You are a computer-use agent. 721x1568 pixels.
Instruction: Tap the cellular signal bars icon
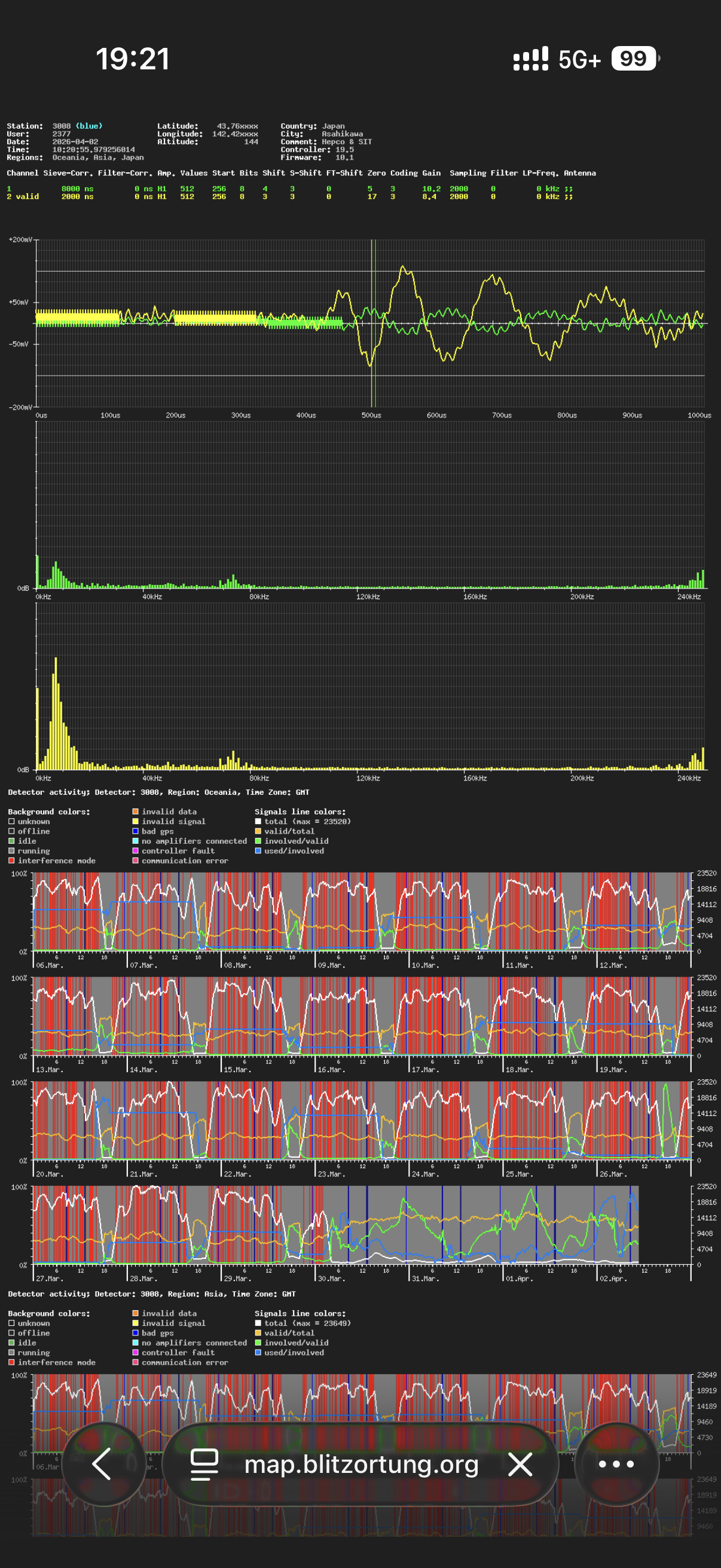point(530,59)
